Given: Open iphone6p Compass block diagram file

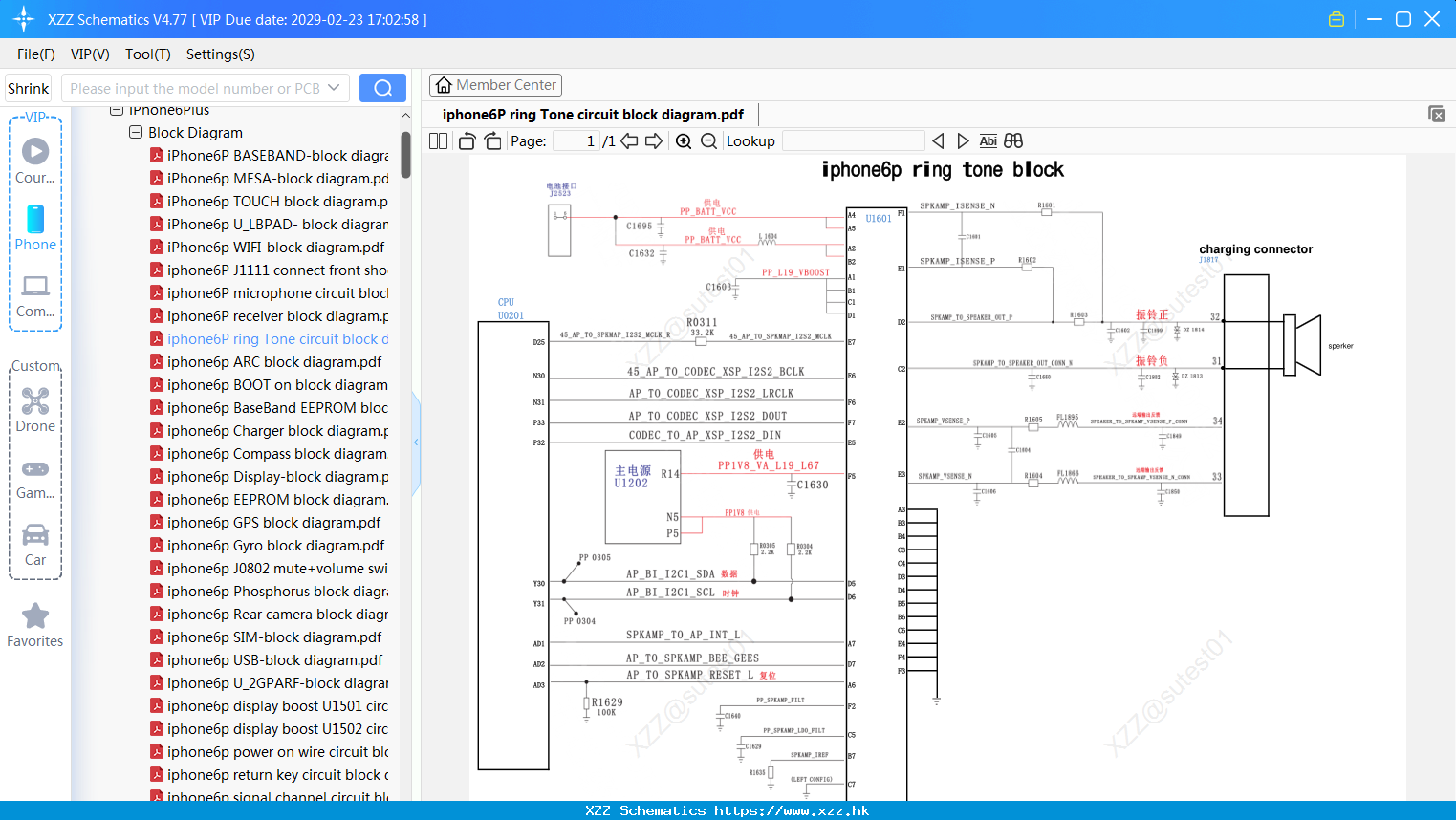Looking at the screenshot, I should pyautogui.click(x=269, y=453).
